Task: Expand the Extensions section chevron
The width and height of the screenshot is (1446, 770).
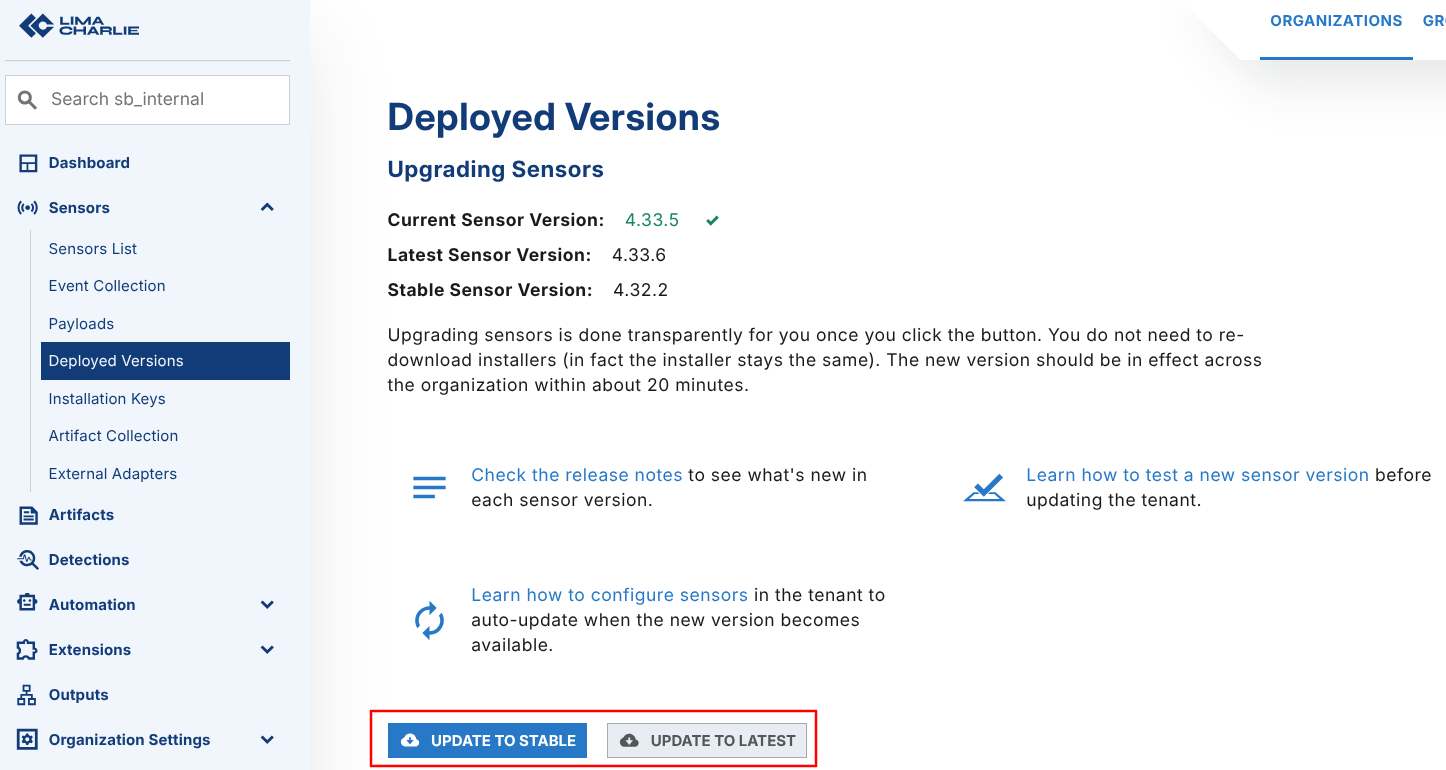Action: [267, 650]
